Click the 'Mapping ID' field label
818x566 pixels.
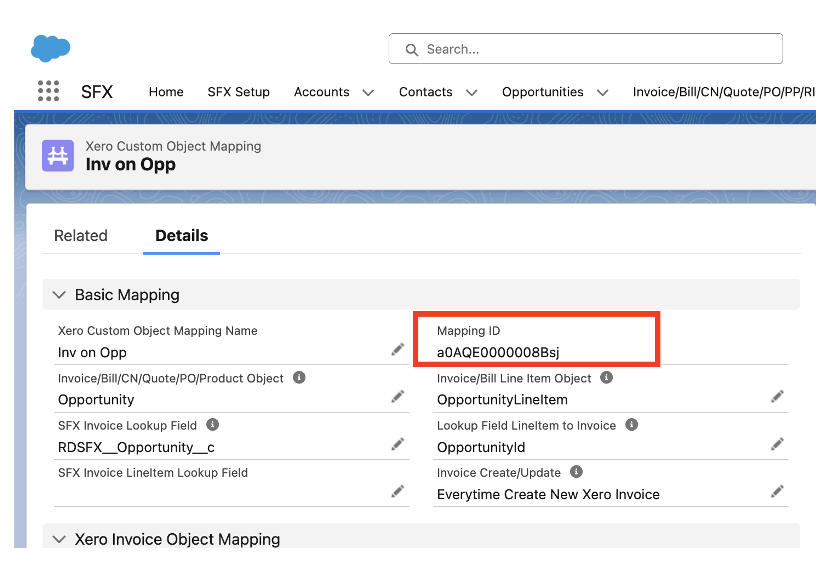pyautogui.click(x=468, y=331)
